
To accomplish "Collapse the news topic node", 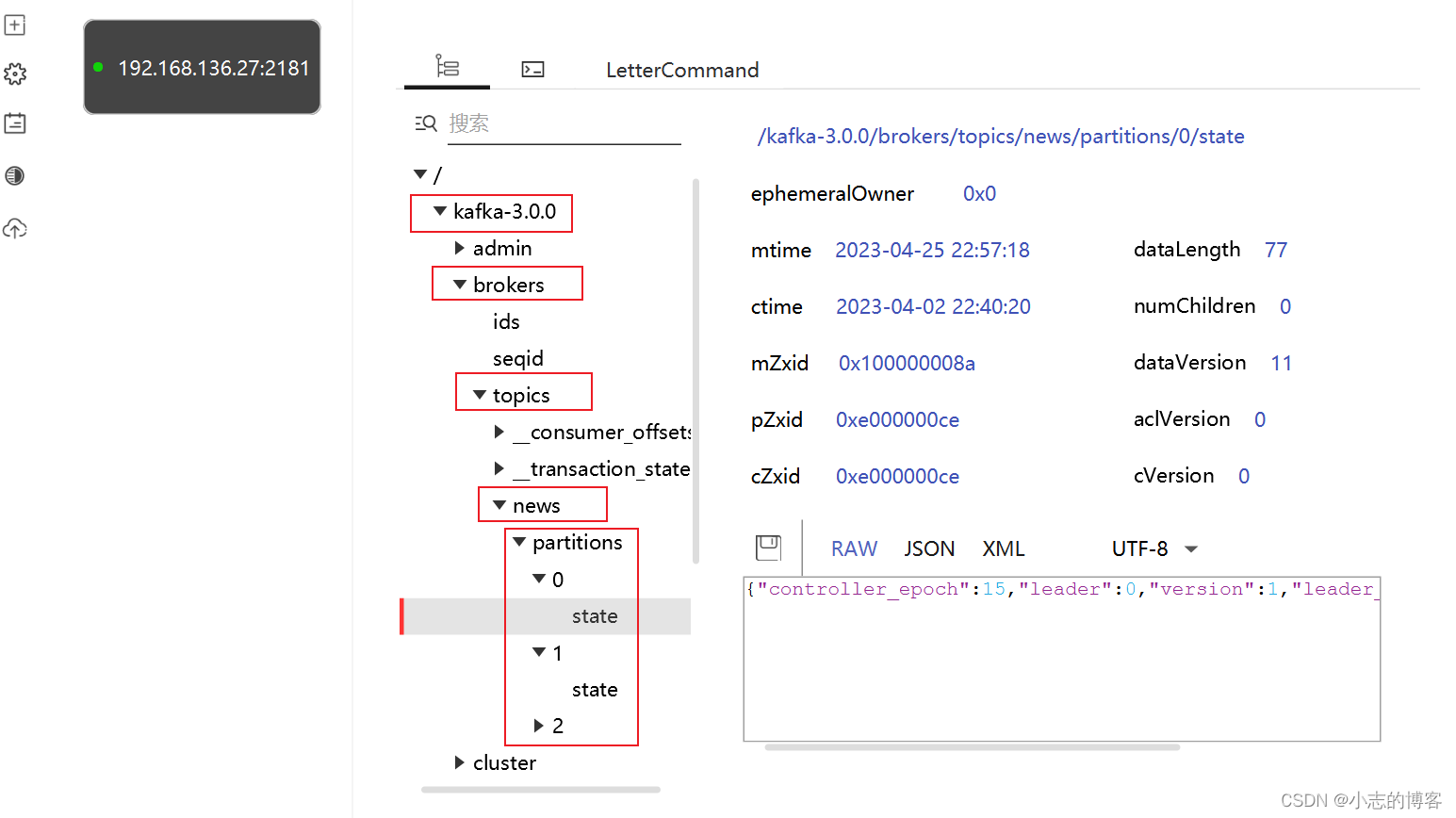I will click(499, 505).
